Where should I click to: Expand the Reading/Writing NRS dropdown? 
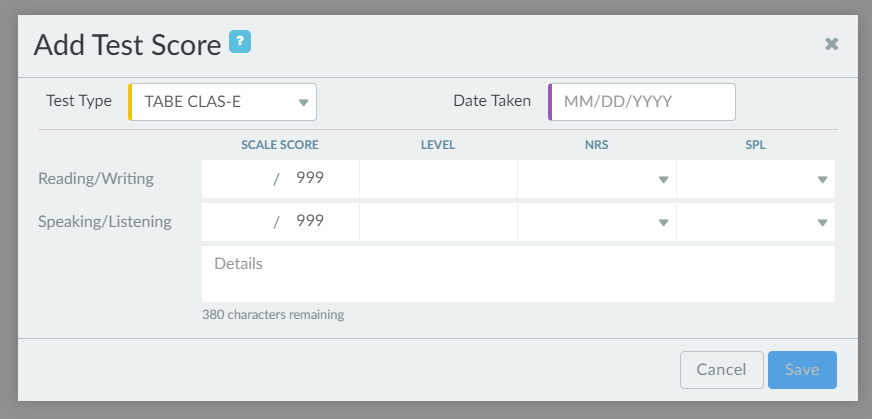click(597, 179)
